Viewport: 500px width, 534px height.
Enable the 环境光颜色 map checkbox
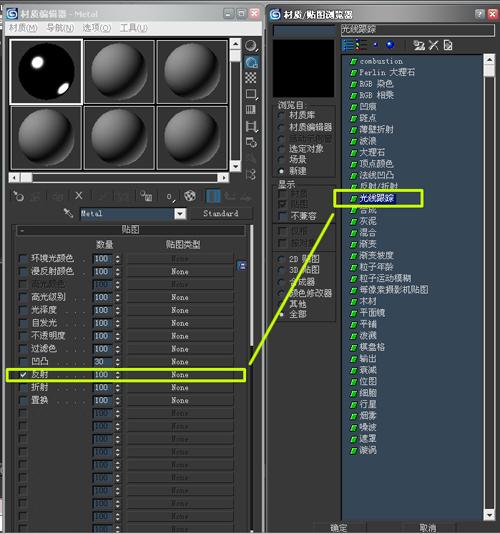[23, 259]
